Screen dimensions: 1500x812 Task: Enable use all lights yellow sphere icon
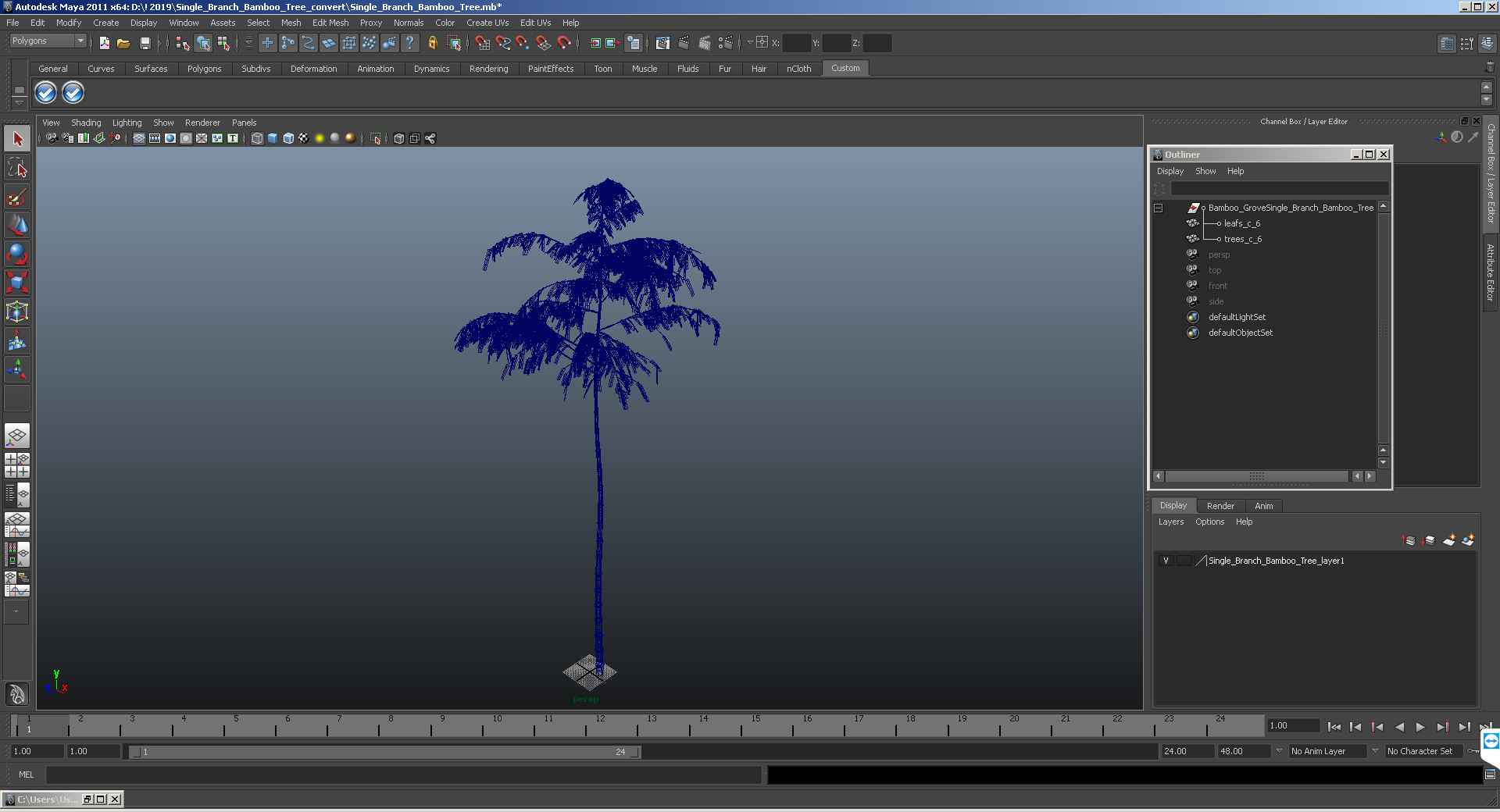(320, 138)
